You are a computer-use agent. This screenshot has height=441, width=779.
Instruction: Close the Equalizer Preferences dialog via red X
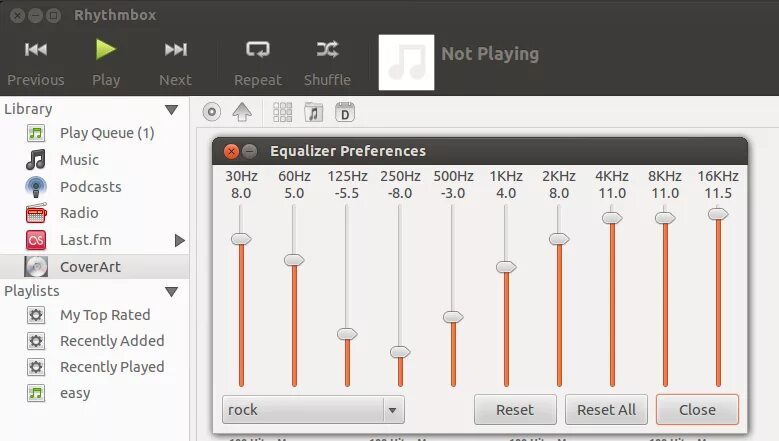(232, 151)
